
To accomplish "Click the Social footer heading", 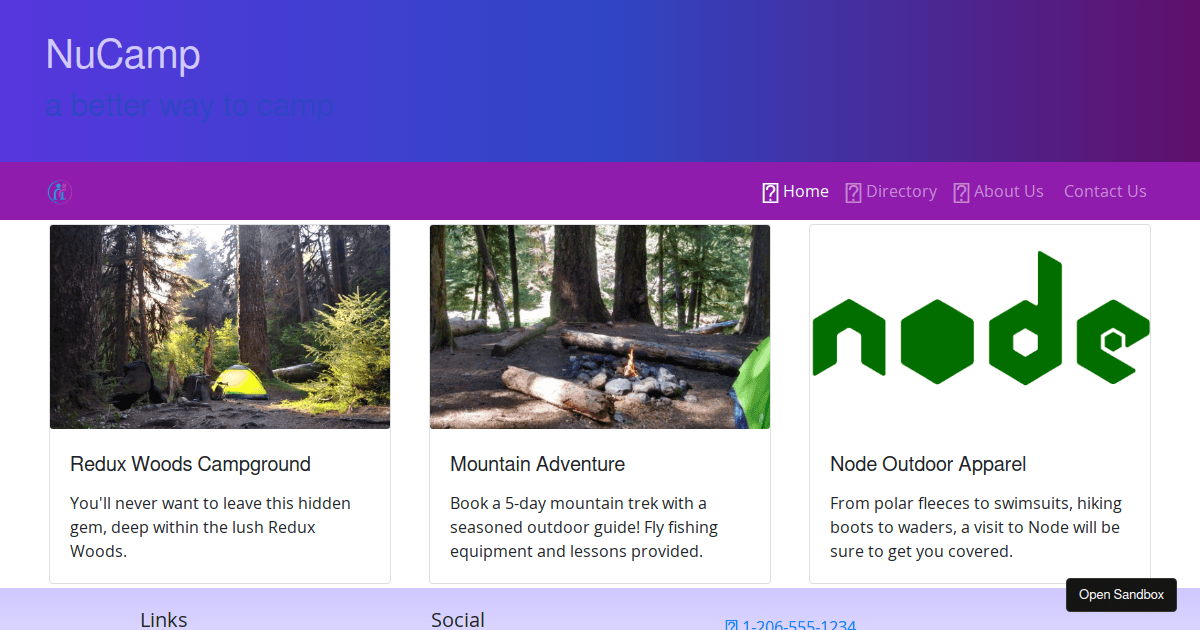I will click(x=458, y=620).
